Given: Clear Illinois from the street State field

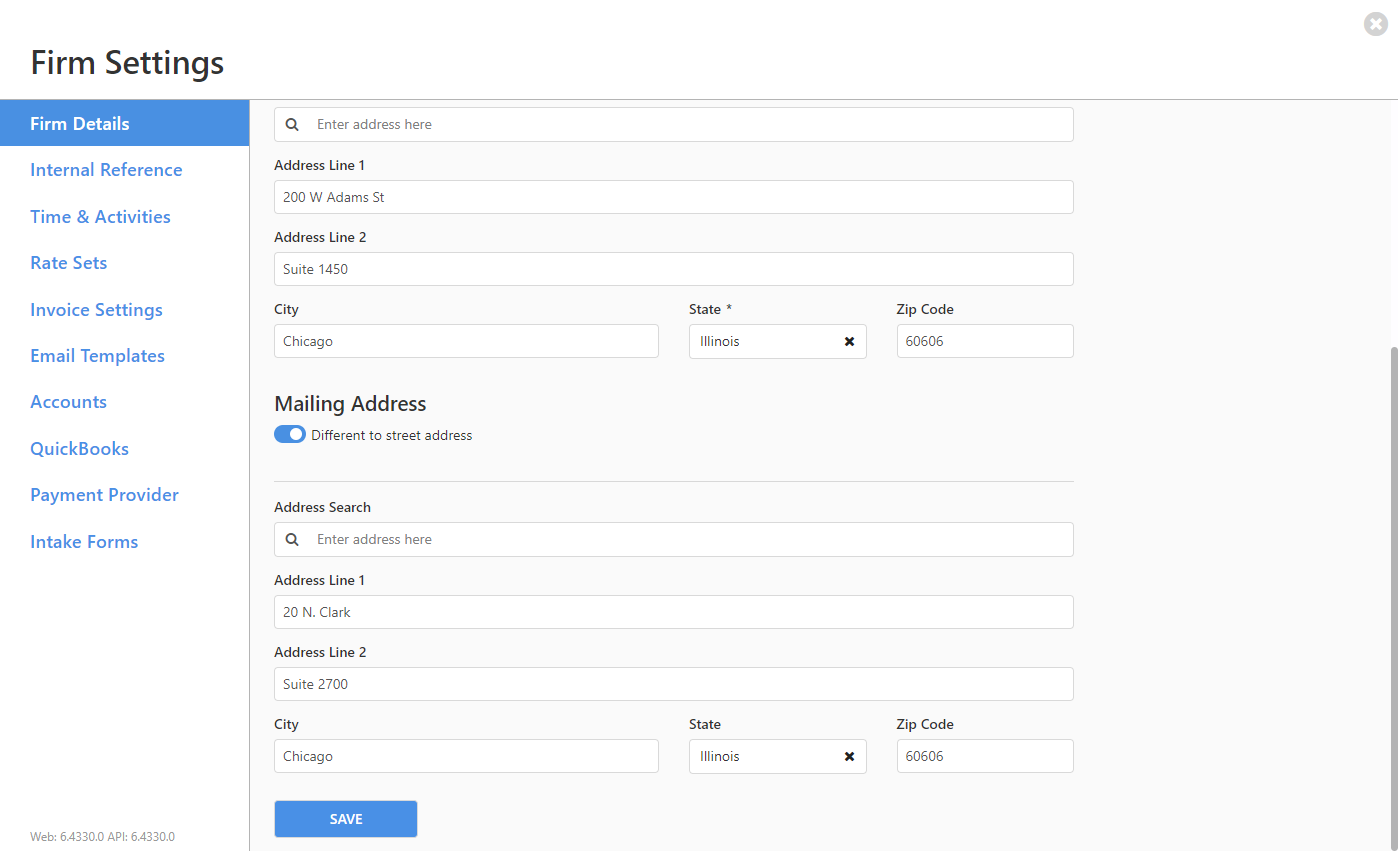Looking at the screenshot, I should click(849, 341).
